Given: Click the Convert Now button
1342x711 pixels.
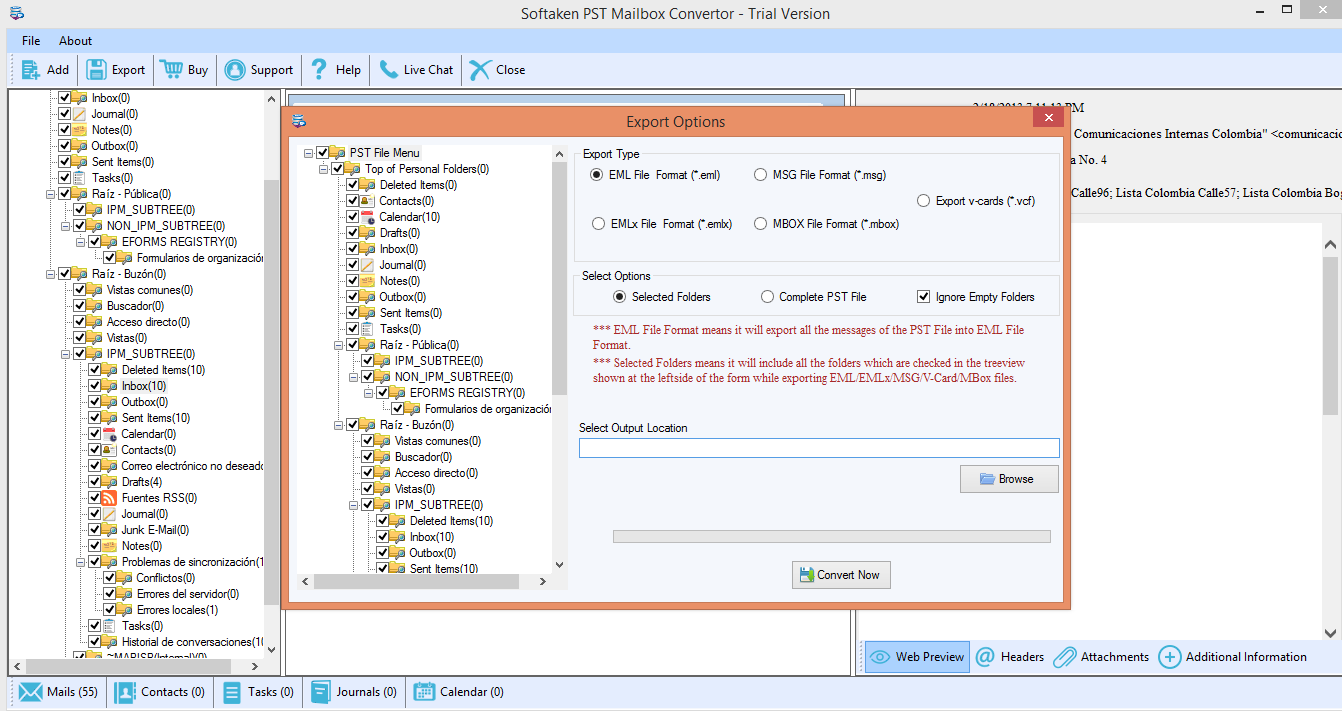Looking at the screenshot, I should [x=840, y=575].
